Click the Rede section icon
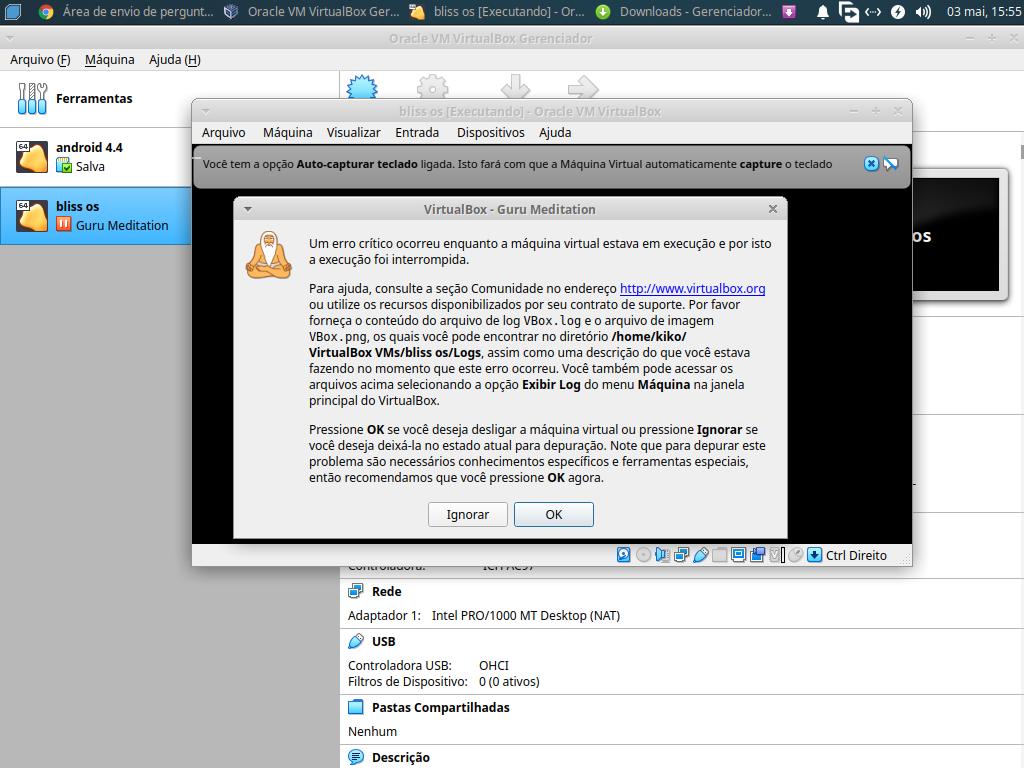 356,591
